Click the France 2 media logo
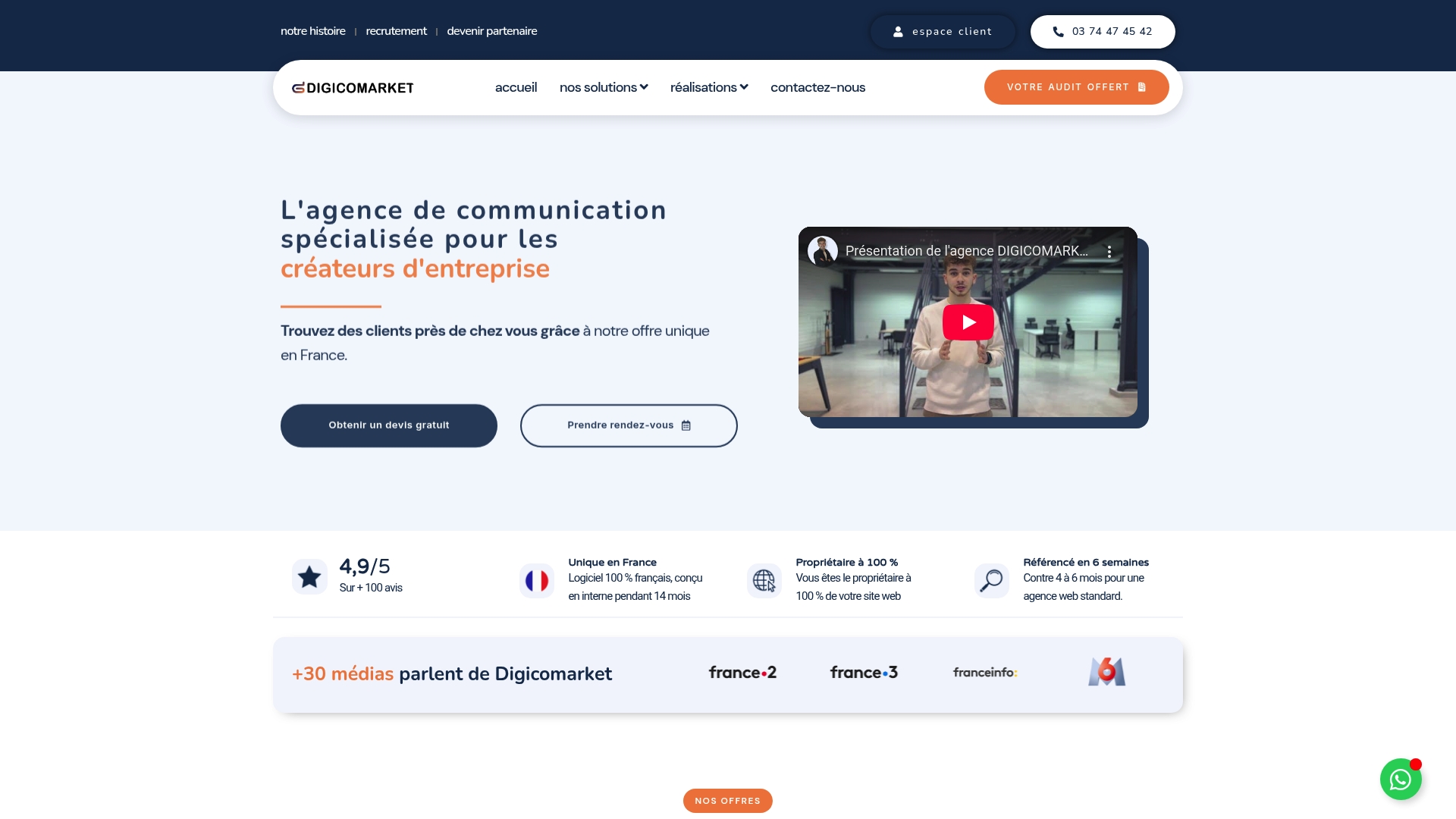This screenshot has height=819, width=1456. (x=742, y=673)
